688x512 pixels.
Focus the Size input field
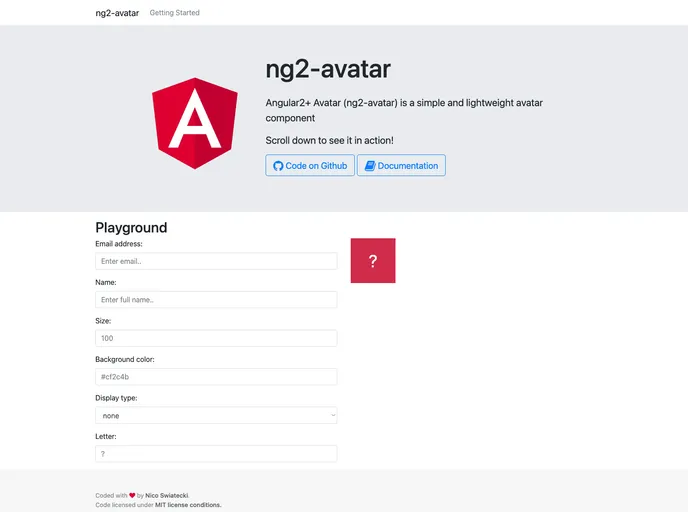click(x=216, y=338)
